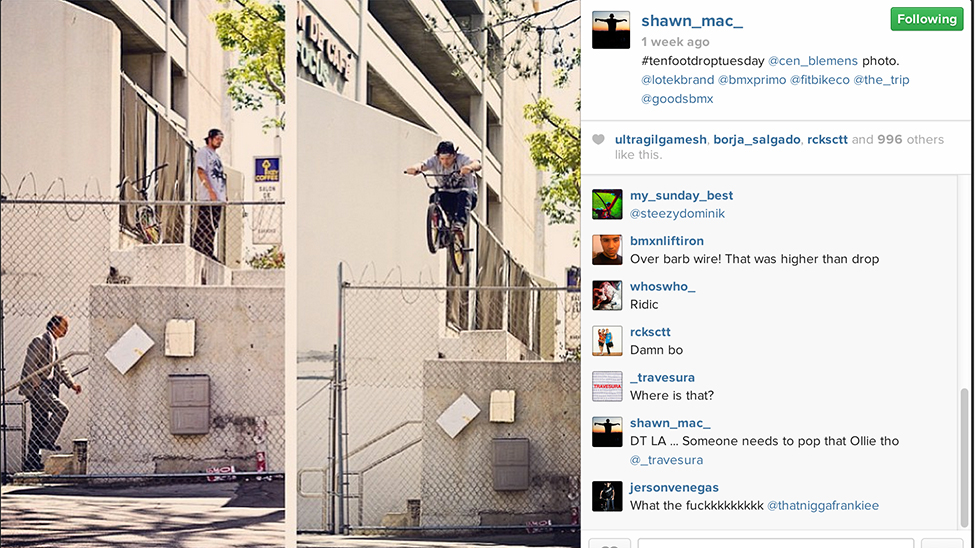Open rcksctt commenter avatar
Image resolution: width=975 pixels, height=548 pixels.
(x=607, y=340)
